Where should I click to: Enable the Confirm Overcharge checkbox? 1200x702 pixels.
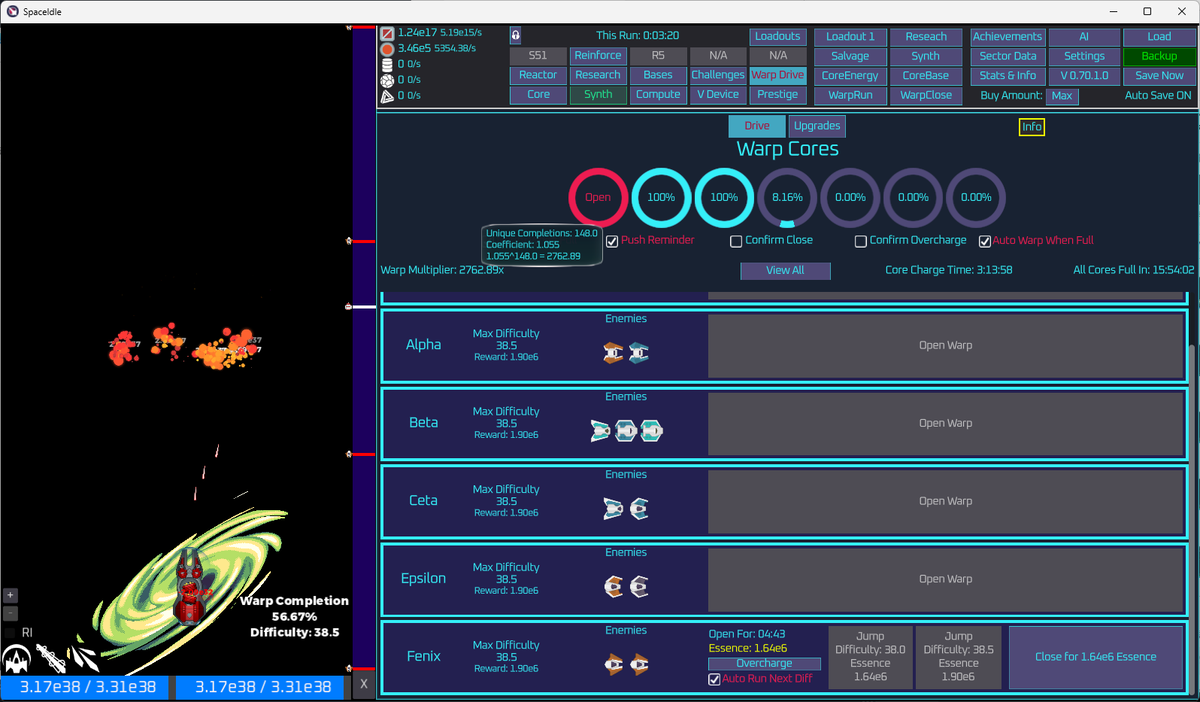pyautogui.click(x=860, y=241)
